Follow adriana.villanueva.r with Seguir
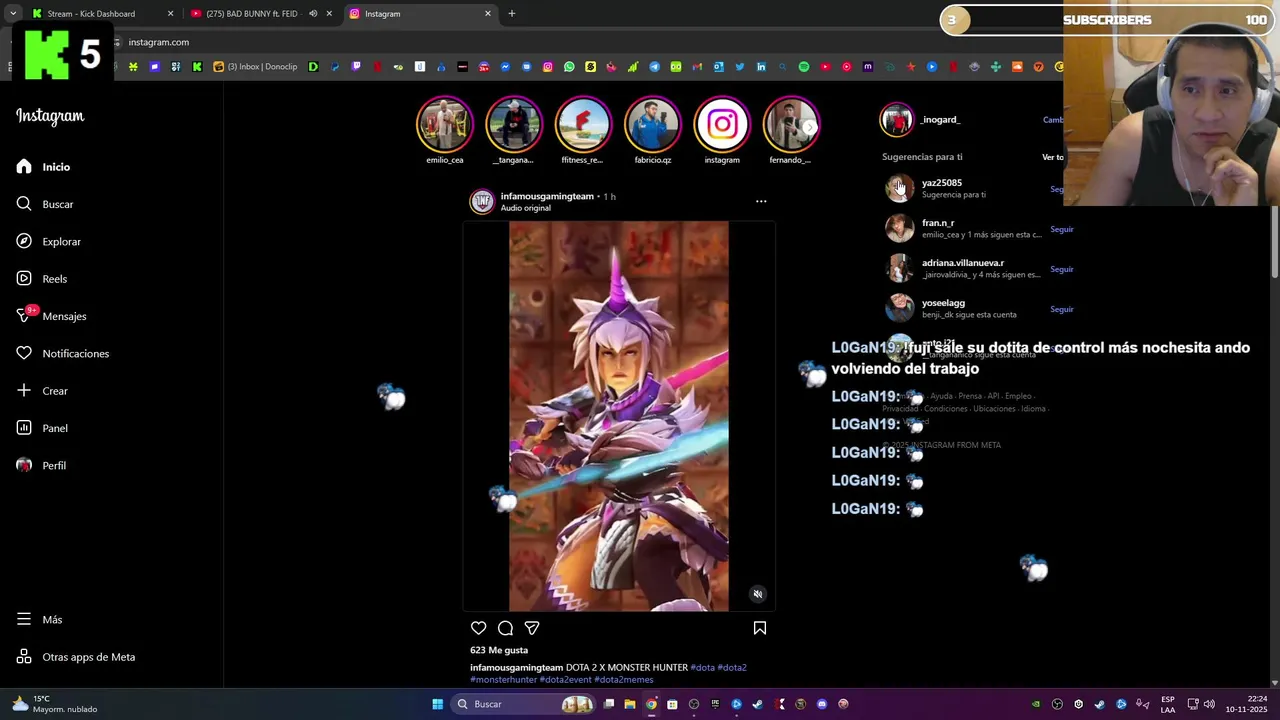The height and width of the screenshot is (720, 1280). tap(1061, 269)
